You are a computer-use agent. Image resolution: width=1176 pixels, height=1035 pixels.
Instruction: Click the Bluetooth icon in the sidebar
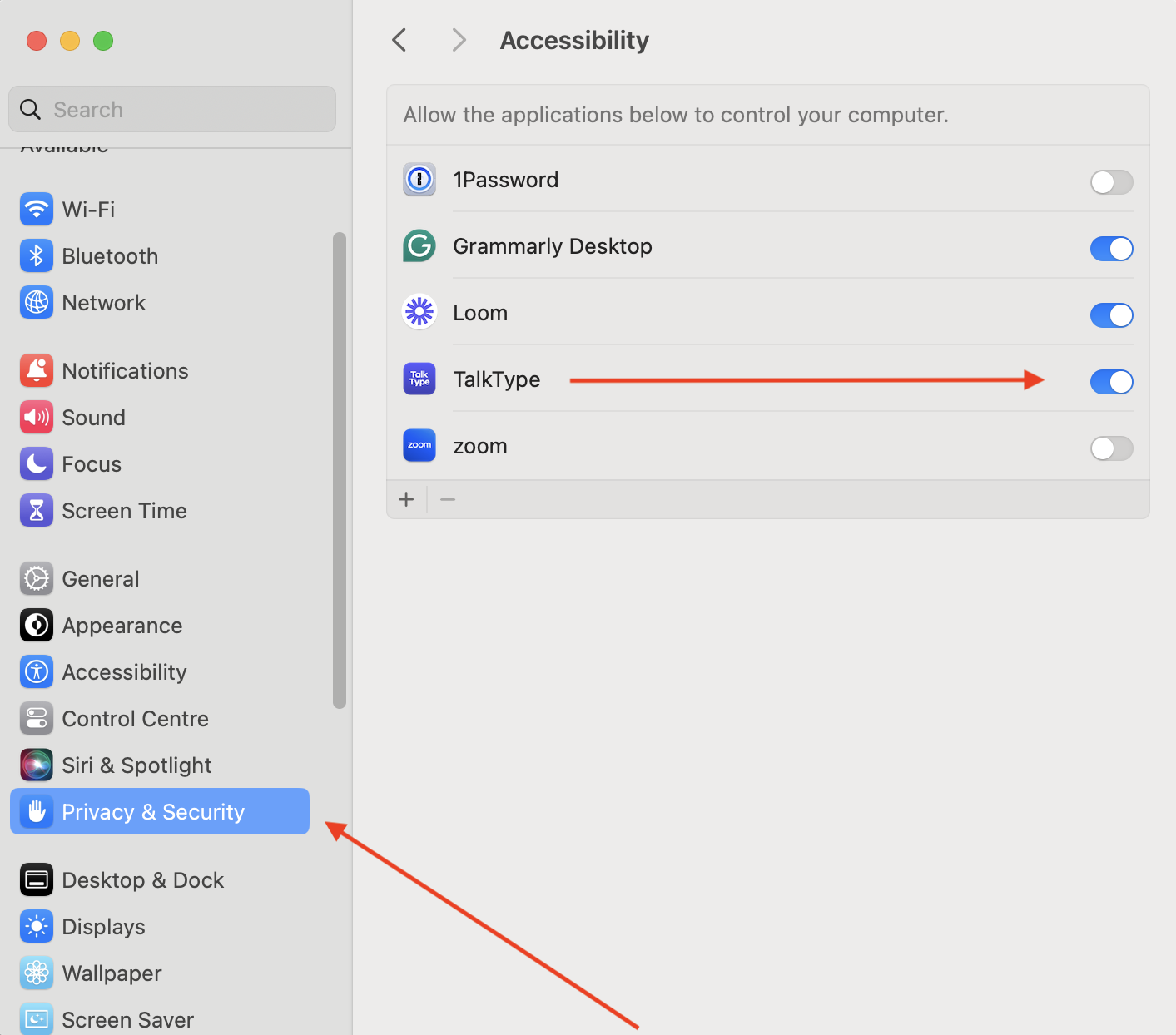coord(37,256)
